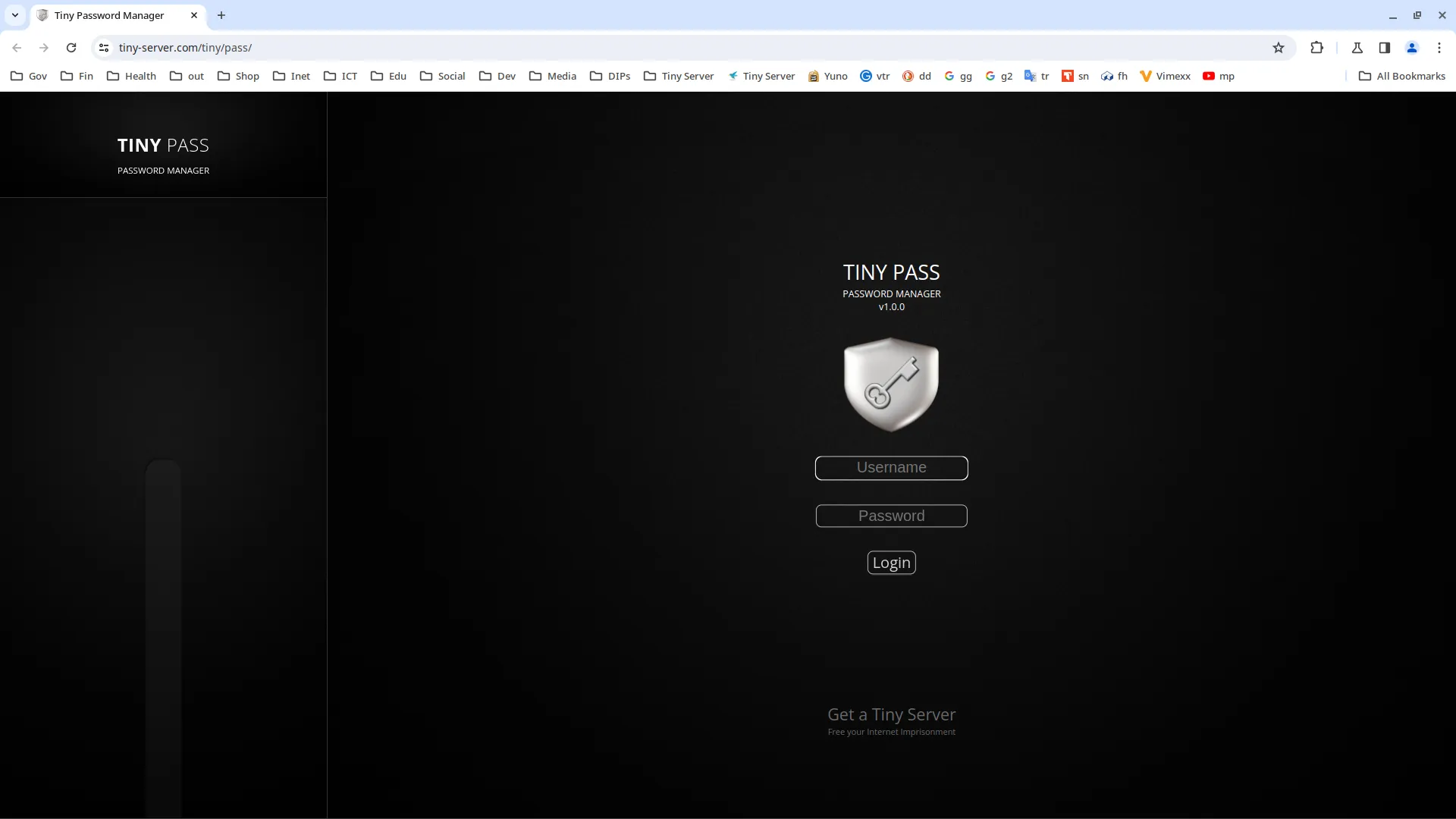Open the side panel icon
Screen dimensions: 1456x819
click(x=1385, y=47)
